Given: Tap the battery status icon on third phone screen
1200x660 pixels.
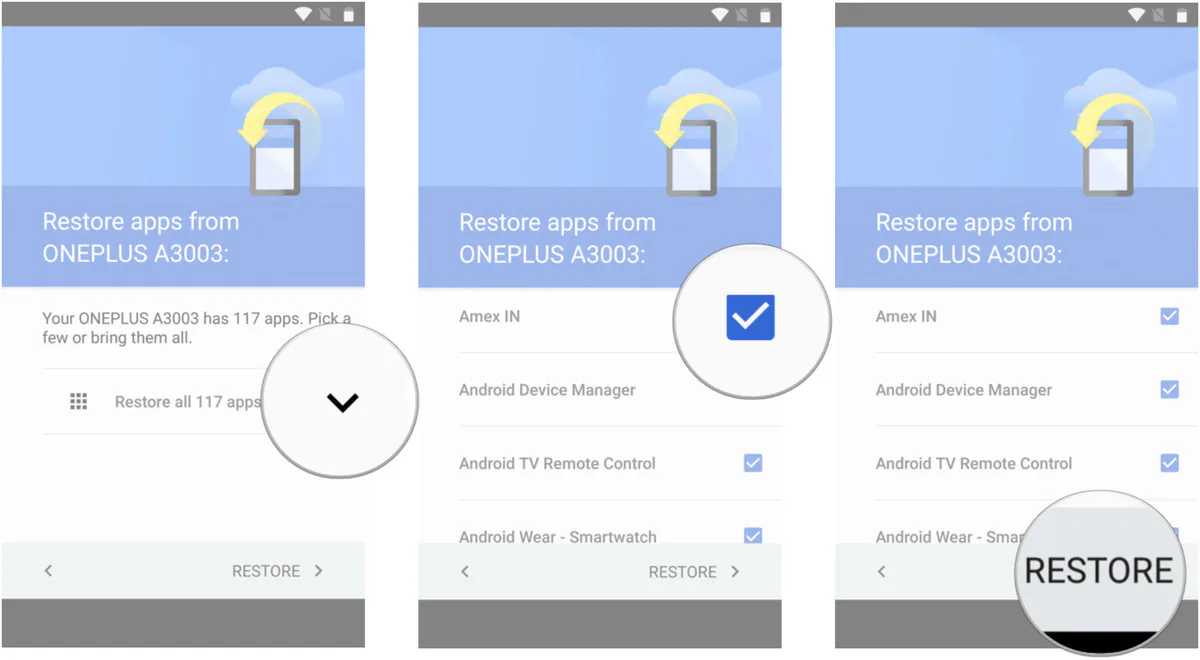Looking at the screenshot, I should [x=1182, y=14].
